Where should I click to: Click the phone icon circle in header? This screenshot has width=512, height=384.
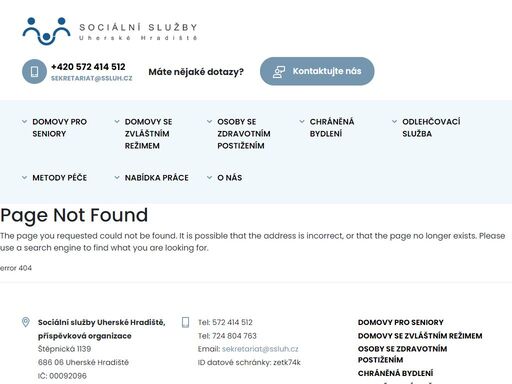pos(34,72)
